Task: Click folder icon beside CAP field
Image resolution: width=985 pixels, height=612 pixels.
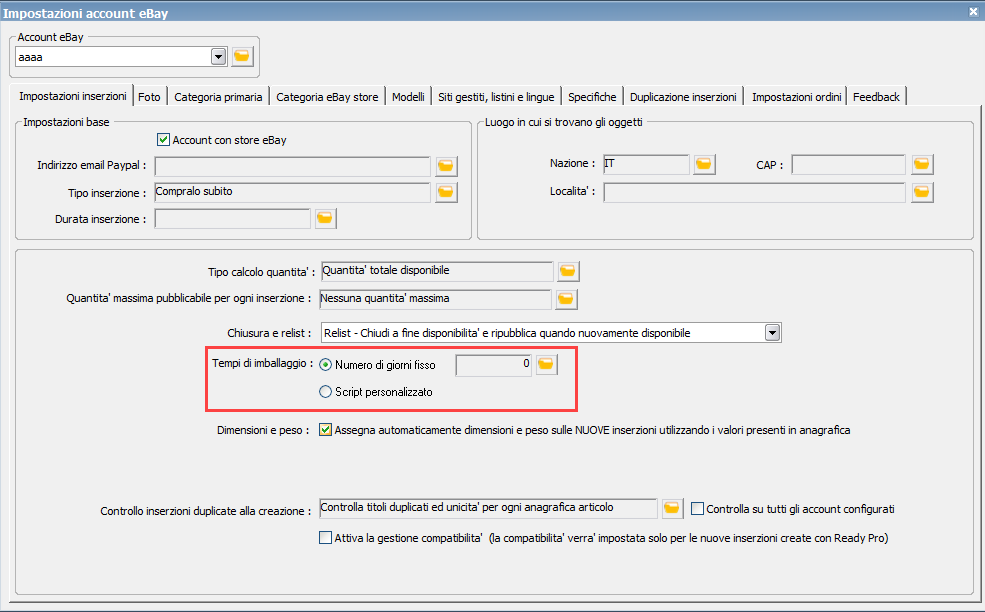Action: coord(922,164)
